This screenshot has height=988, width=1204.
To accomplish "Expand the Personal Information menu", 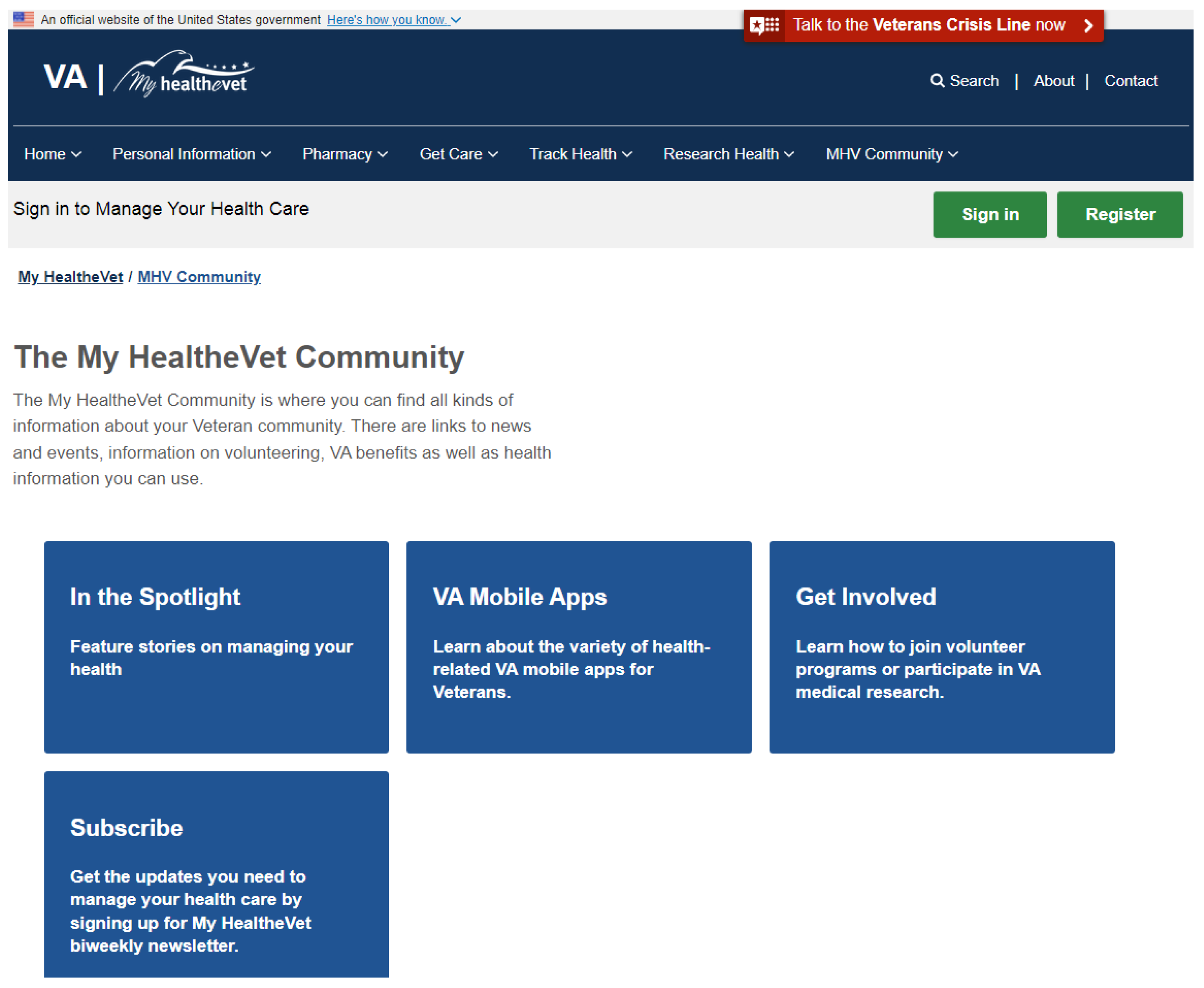I will click(192, 154).
